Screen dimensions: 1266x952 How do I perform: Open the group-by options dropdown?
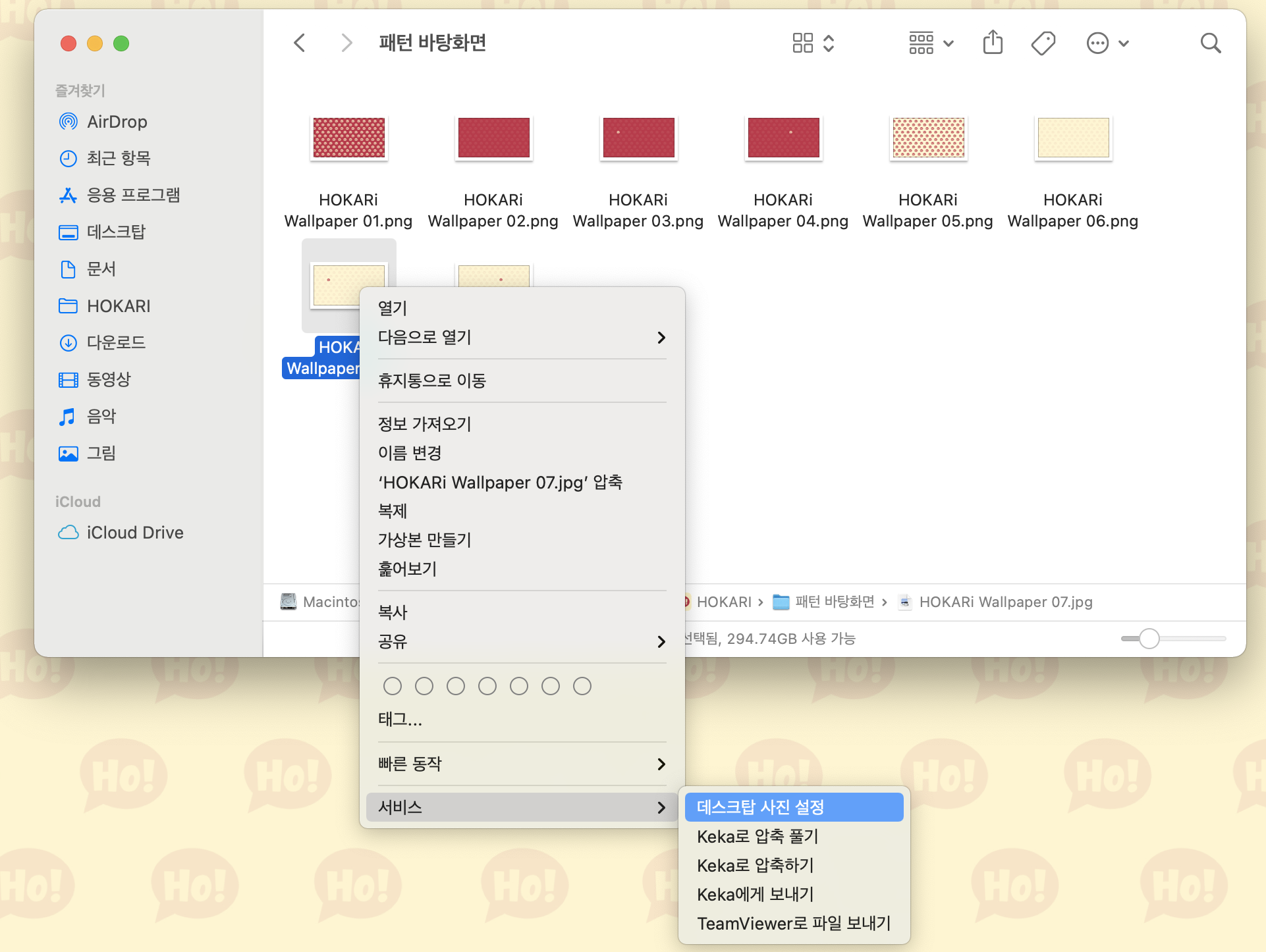pyautogui.click(x=931, y=43)
